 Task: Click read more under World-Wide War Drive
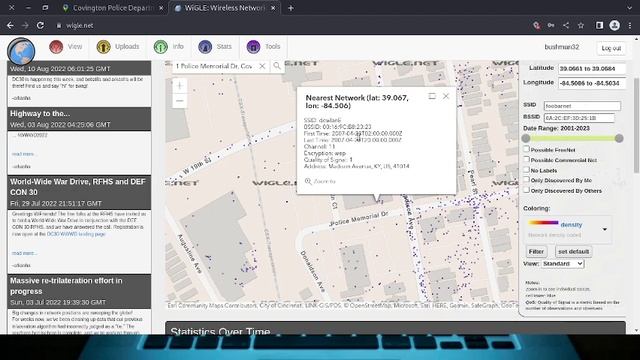pos(24,253)
